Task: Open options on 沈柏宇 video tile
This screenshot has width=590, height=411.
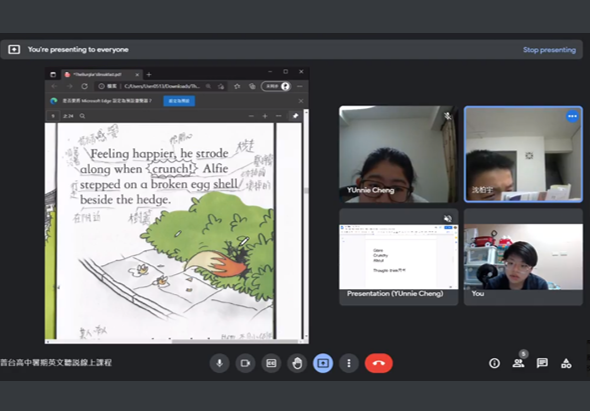Action: point(572,116)
